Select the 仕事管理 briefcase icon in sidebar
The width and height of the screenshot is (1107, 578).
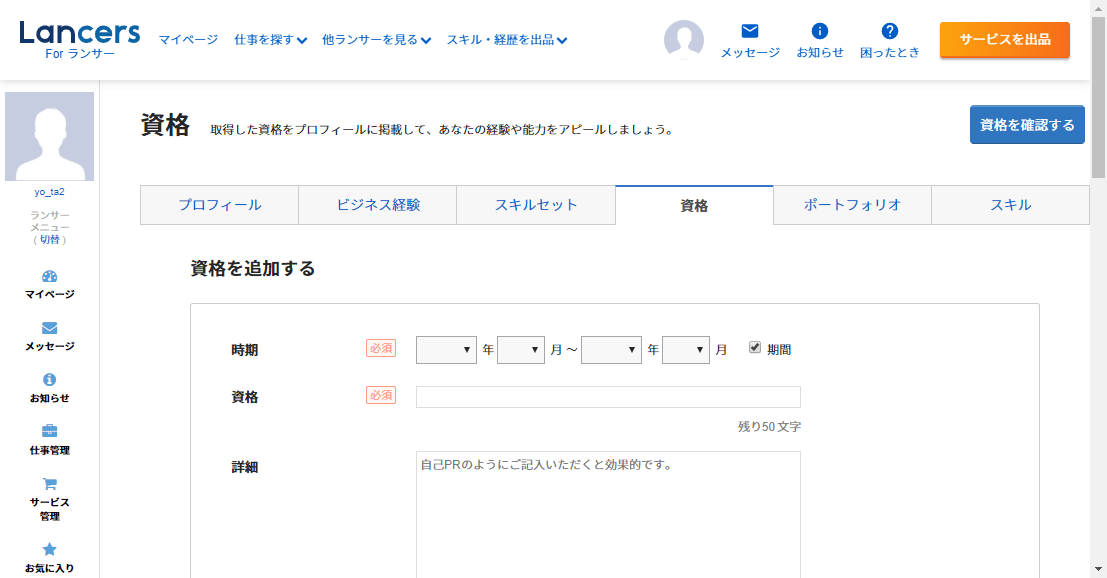[x=50, y=431]
